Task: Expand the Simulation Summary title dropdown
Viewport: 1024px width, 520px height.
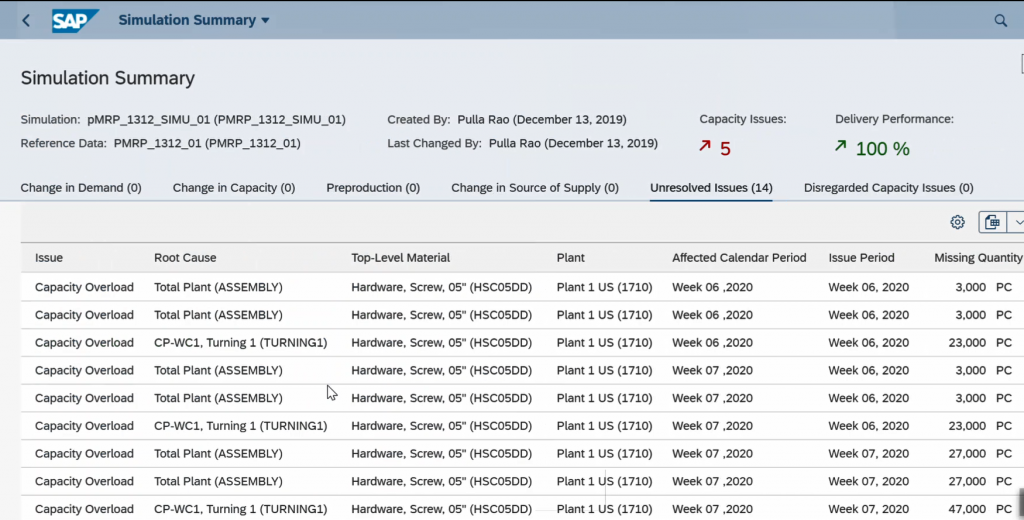Action: pos(265,20)
